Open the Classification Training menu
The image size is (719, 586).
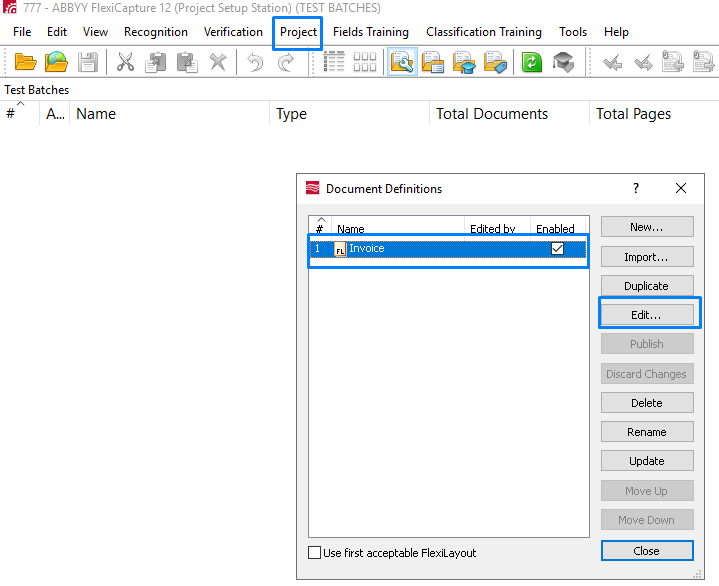(484, 32)
